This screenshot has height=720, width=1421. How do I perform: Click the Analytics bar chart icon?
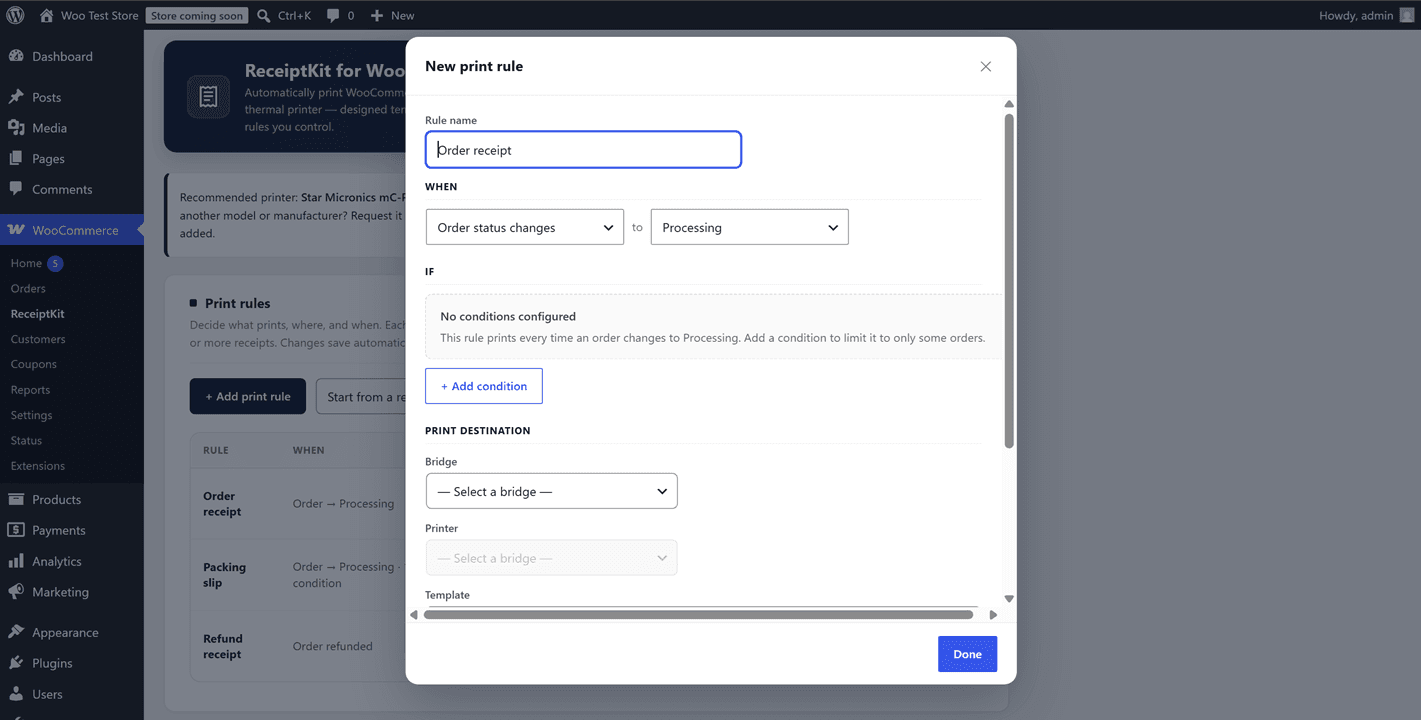coord(16,561)
